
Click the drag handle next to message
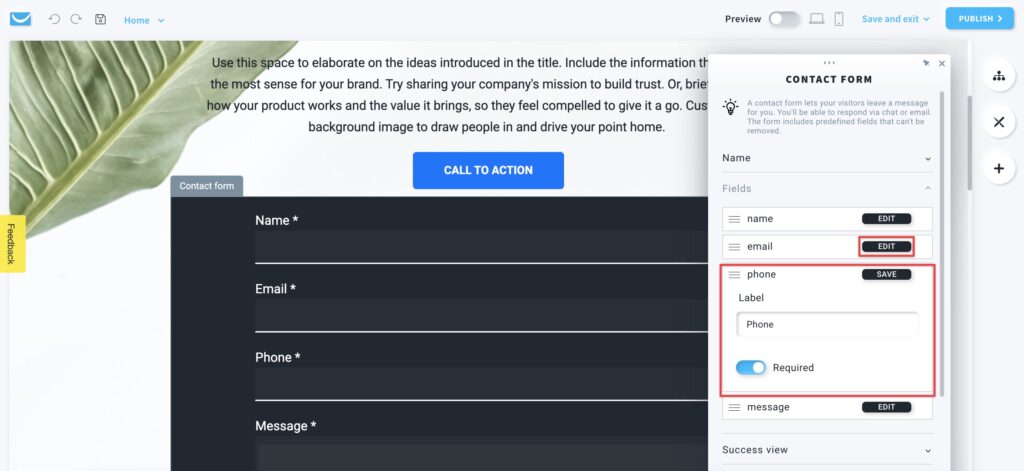[734, 407]
